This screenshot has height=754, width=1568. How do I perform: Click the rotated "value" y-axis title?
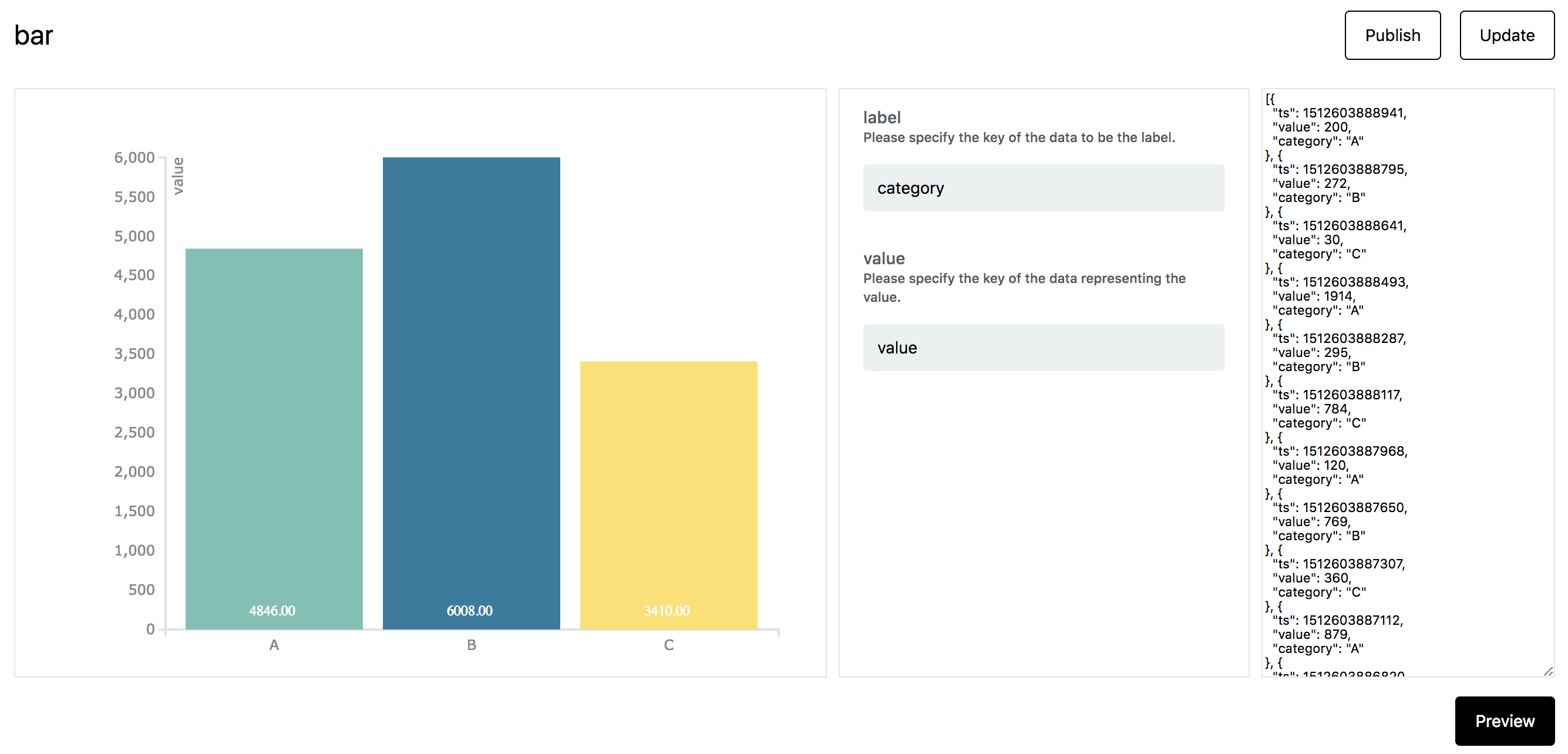(x=178, y=176)
